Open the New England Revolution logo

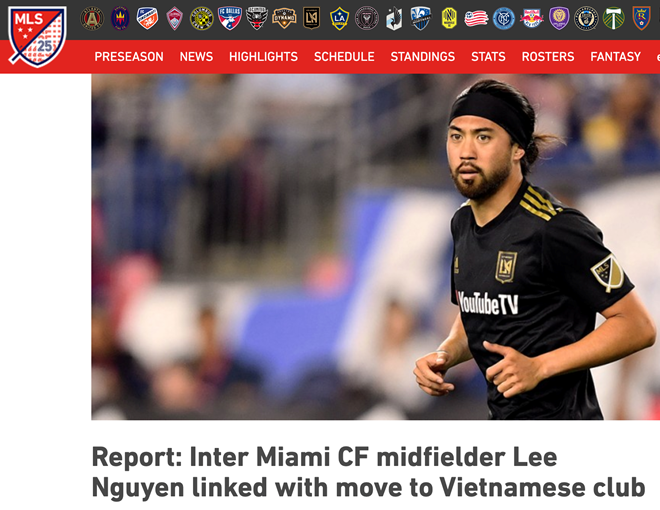pyautogui.click(x=476, y=19)
